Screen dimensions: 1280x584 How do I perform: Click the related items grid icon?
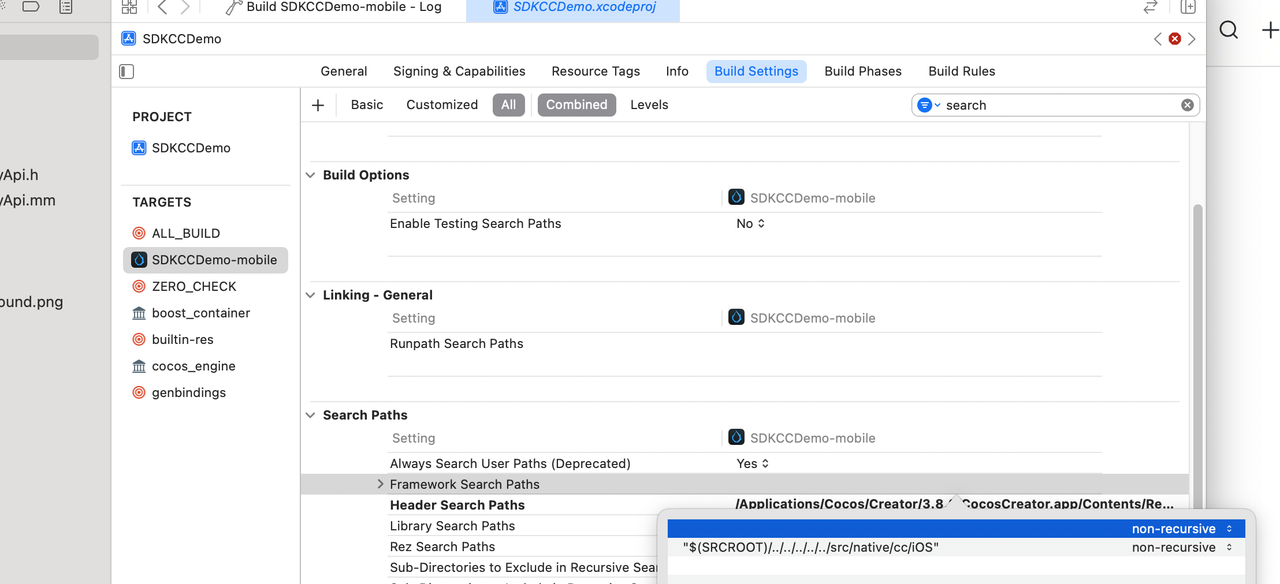(x=129, y=7)
